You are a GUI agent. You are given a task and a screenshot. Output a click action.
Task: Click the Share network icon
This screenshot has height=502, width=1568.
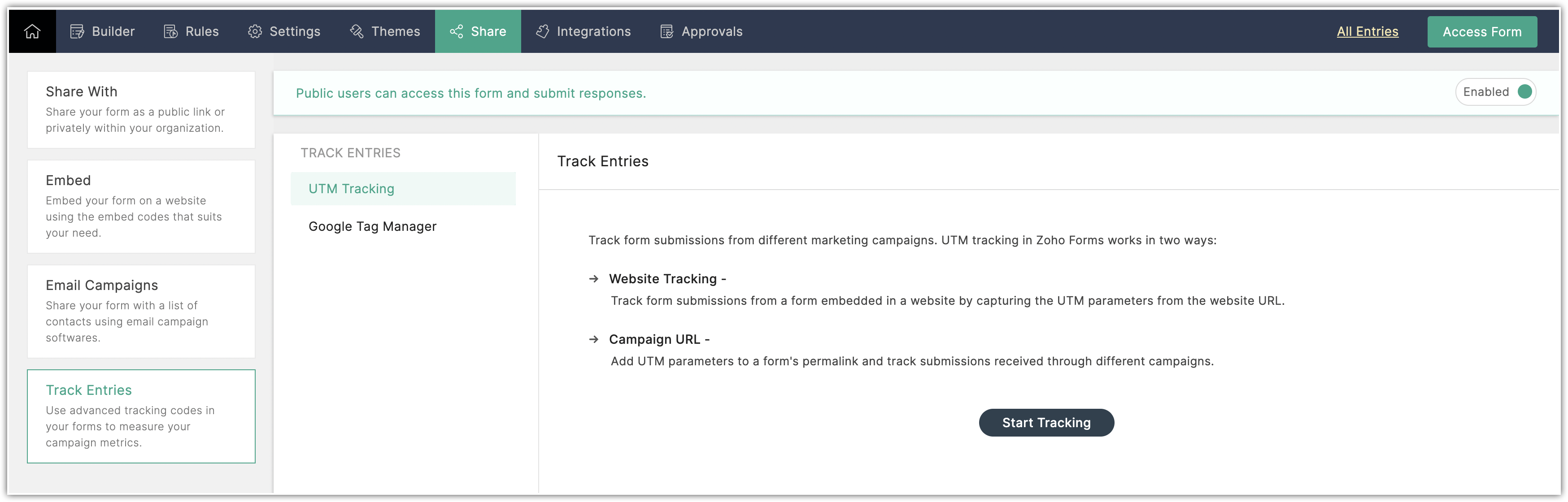457,32
